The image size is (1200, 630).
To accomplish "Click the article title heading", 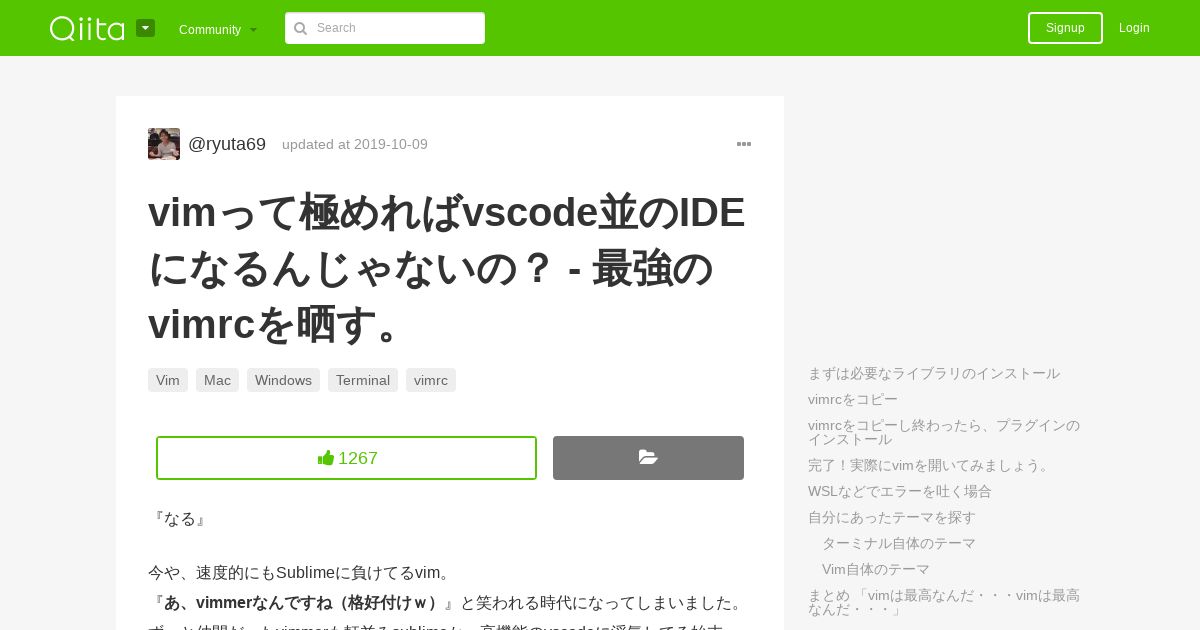I will (448, 268).
